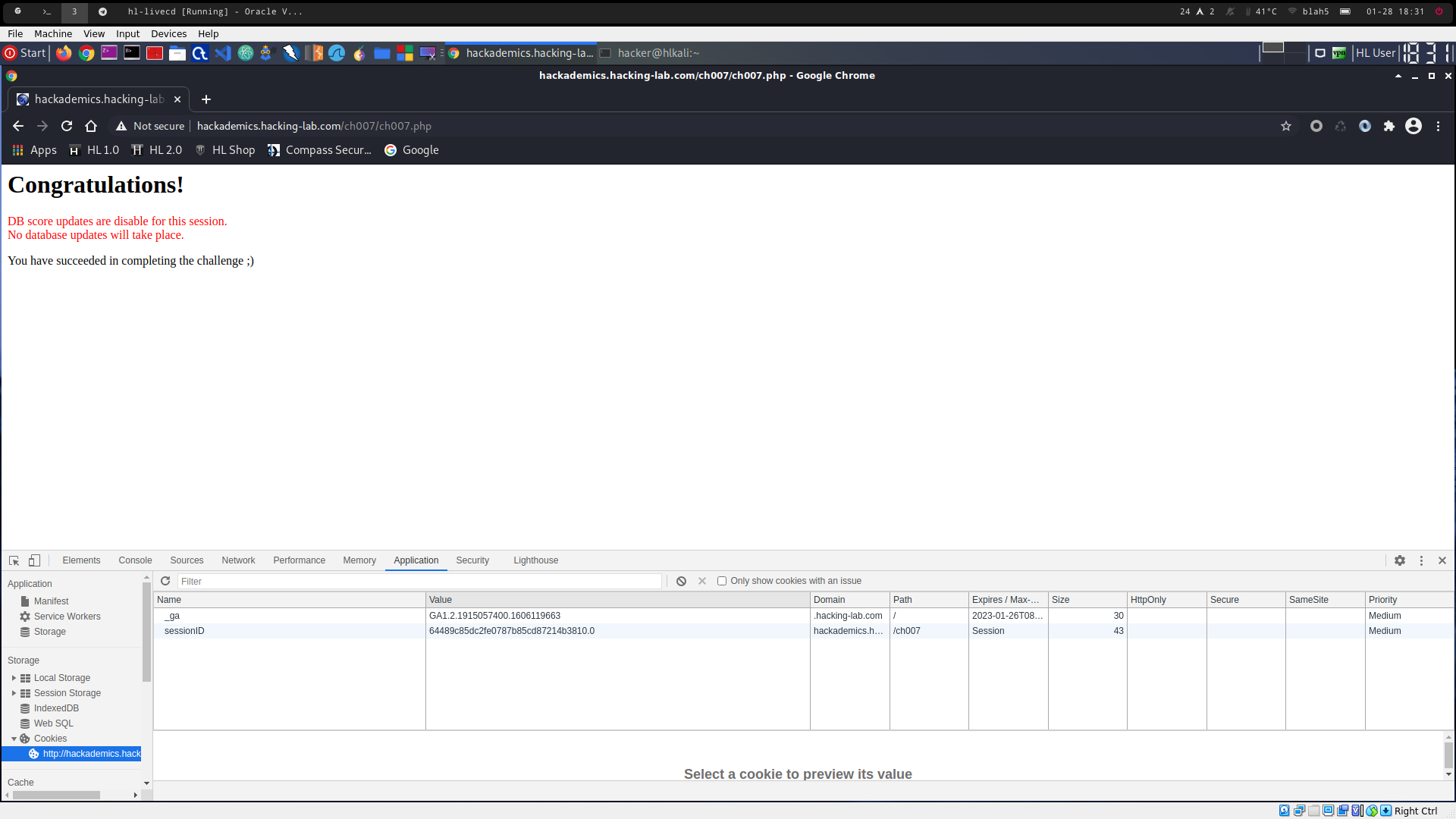
Task: Expand the Session Storage tree
Action: tap(14, 693)
